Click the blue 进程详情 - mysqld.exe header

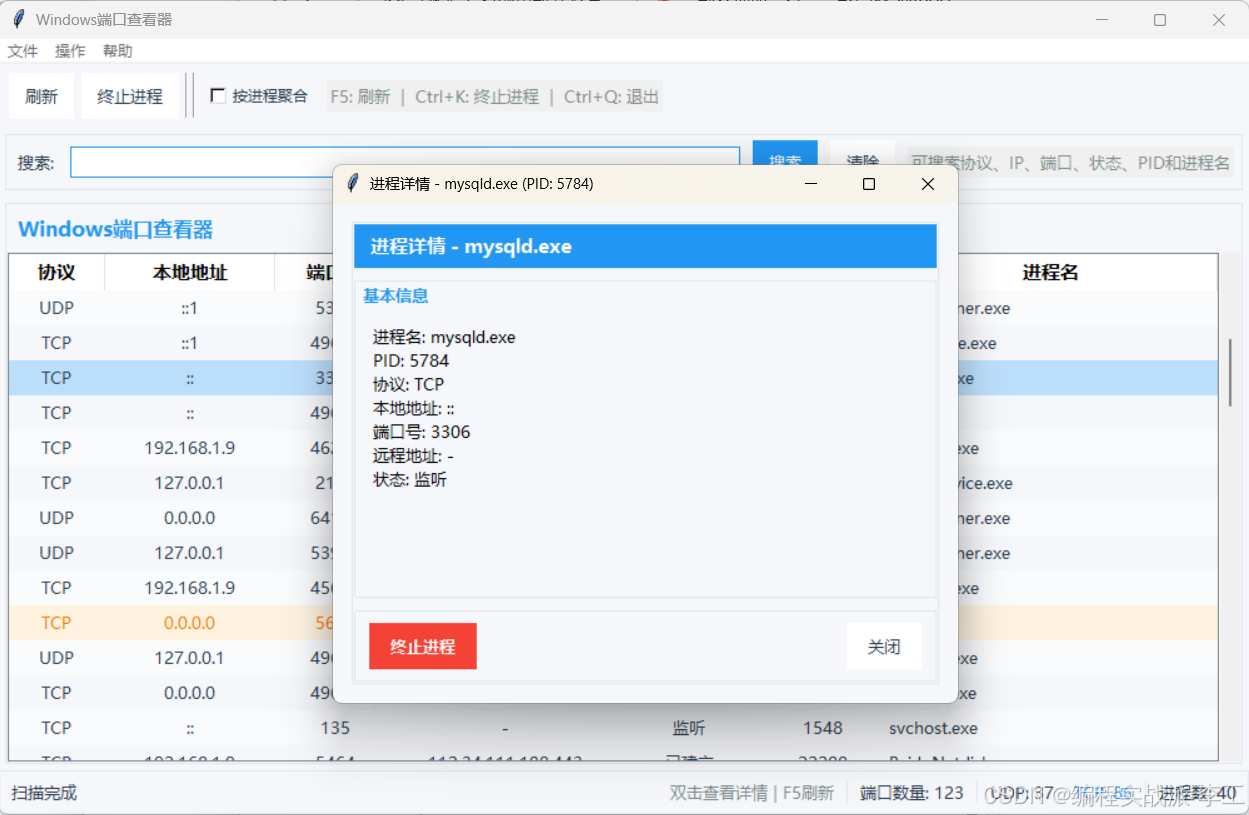[645, 246]
